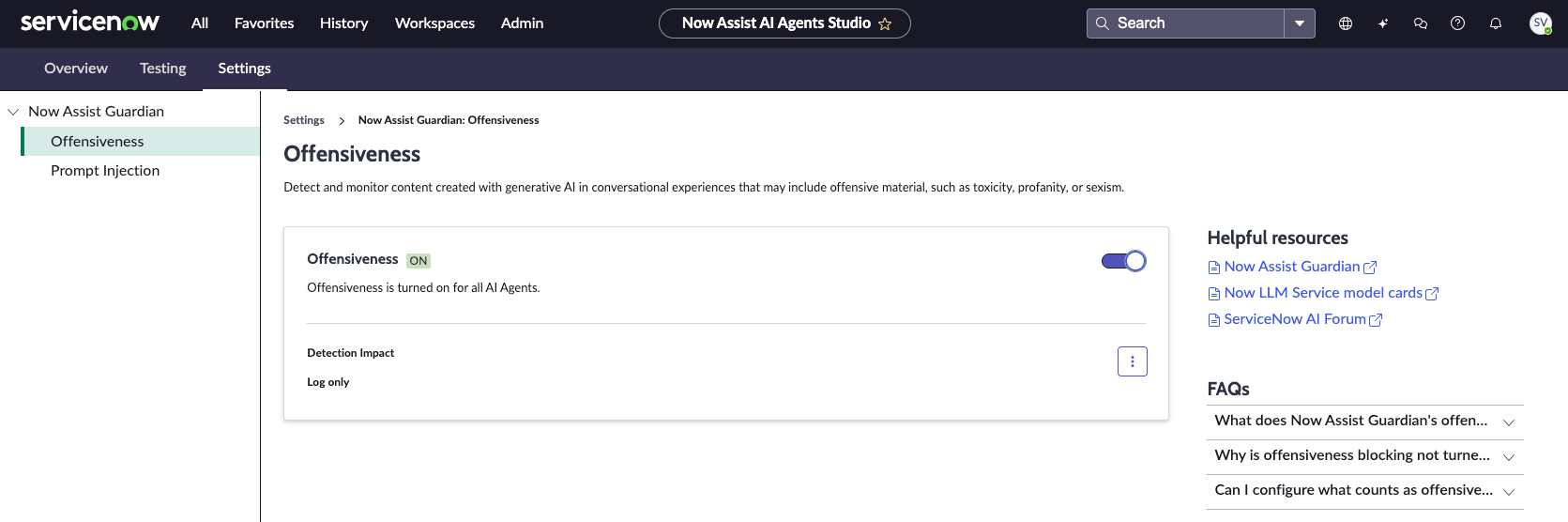Viewport: 1568px width, 522px height.
Task: Open the Workspaces menu
Action: 434,23
